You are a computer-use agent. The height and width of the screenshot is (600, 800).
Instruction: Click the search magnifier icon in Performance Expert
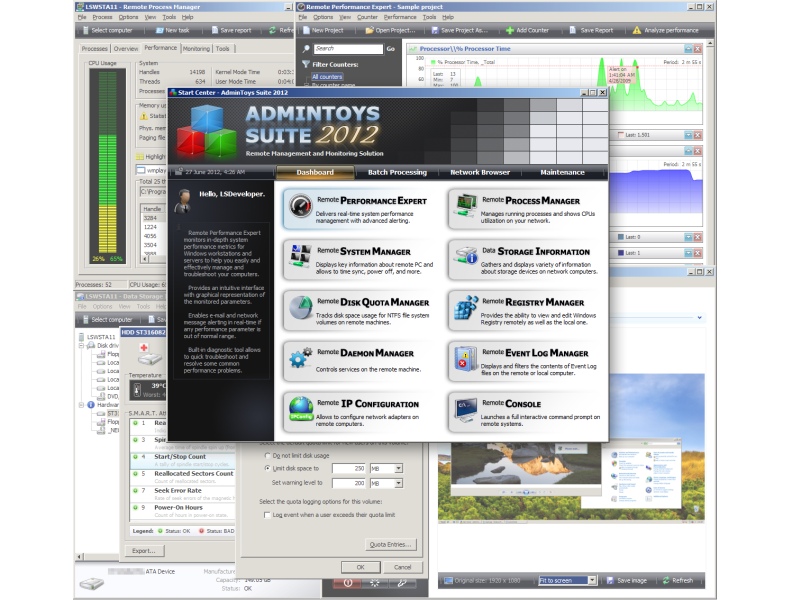(x=306, y=49)
